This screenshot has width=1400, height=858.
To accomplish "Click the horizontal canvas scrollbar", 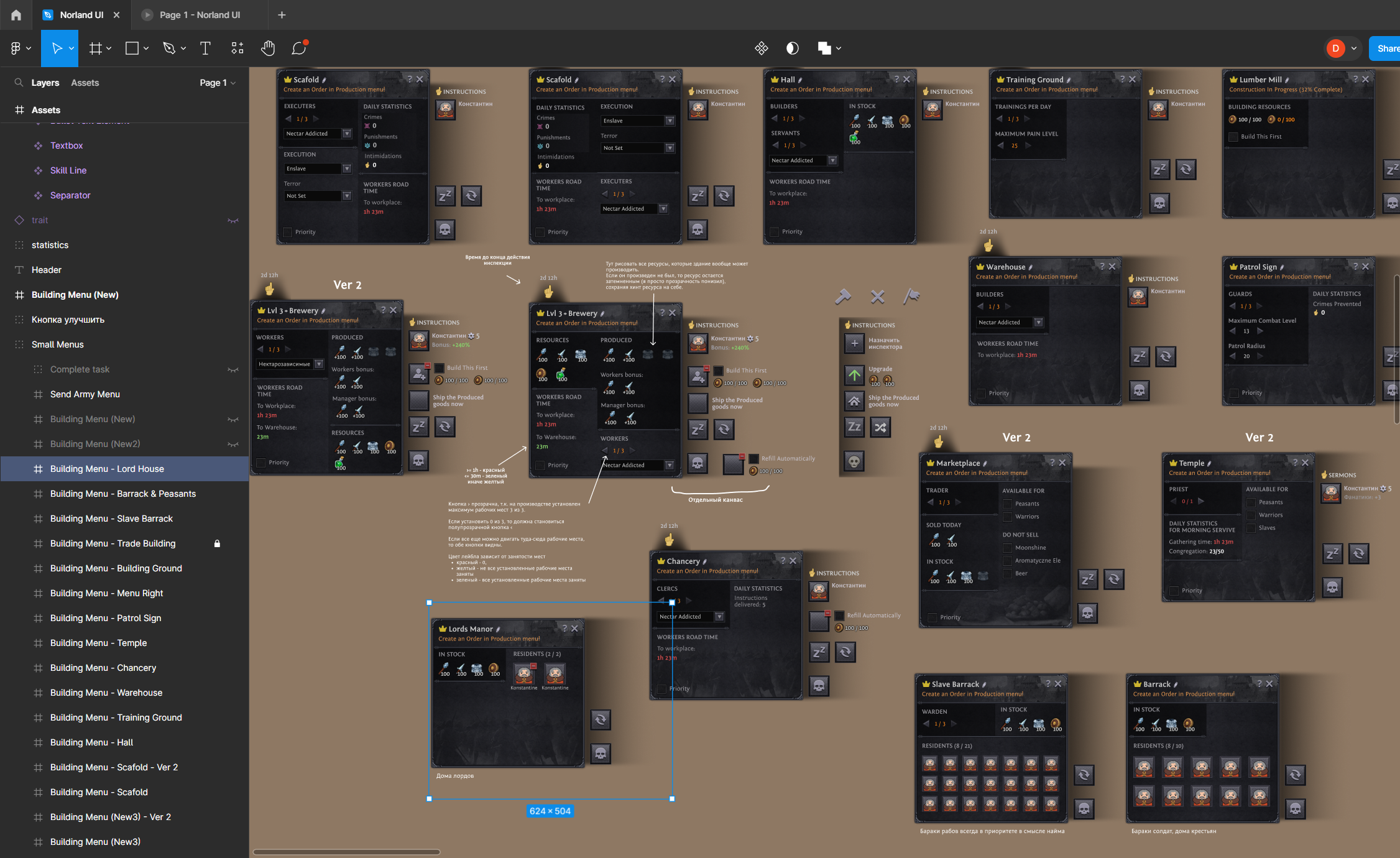I will click(x=346, y=852).
